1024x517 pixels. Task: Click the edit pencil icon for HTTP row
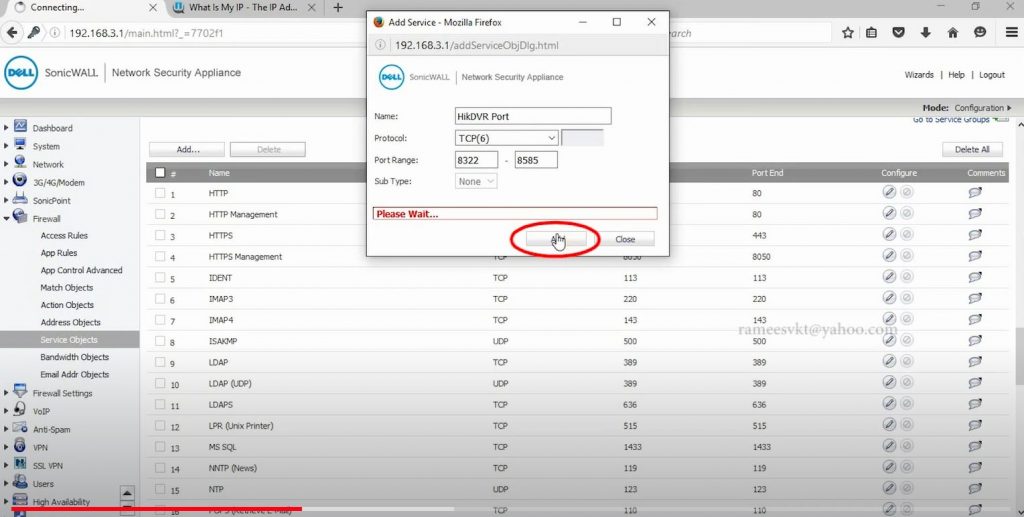[x=889, y=193]
